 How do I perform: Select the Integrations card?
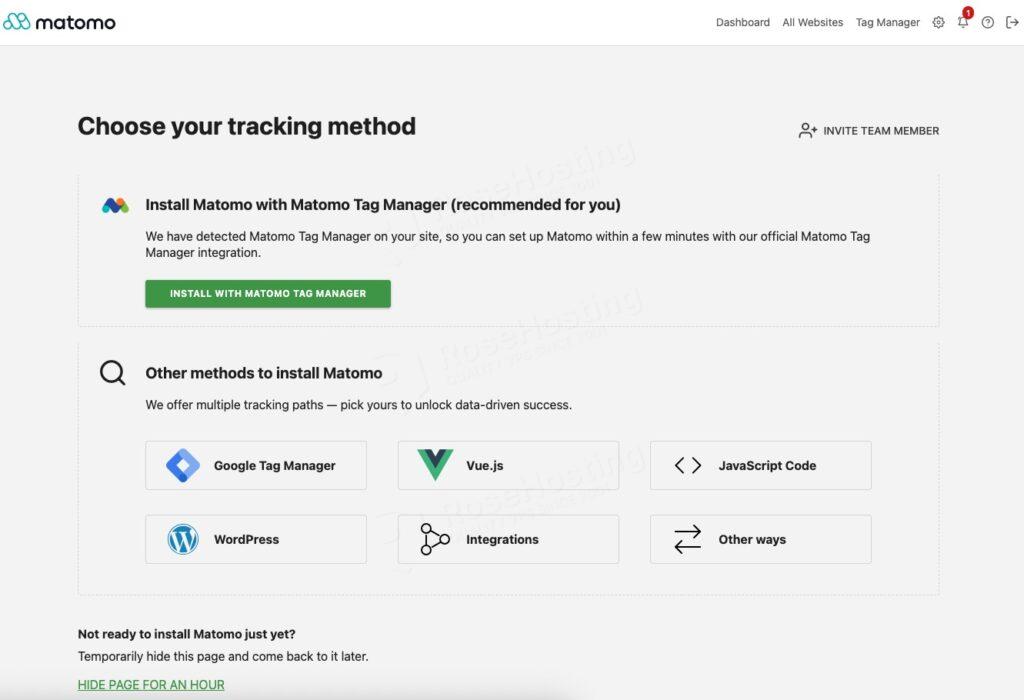508,539
